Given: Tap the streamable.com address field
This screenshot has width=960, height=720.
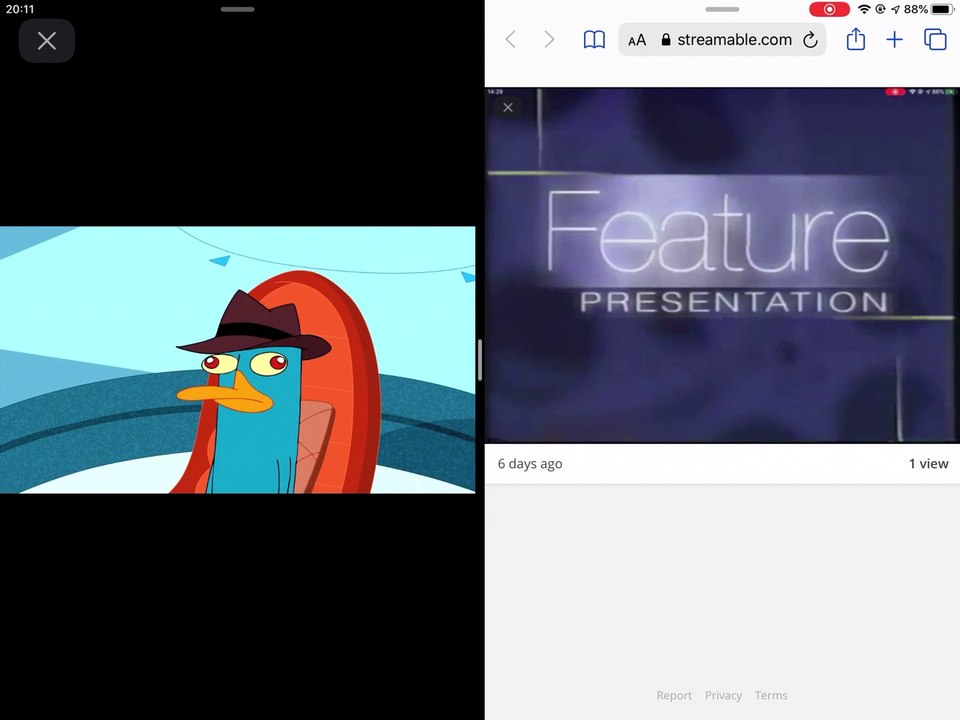Looking at the screenshot, I should point(722,40).
